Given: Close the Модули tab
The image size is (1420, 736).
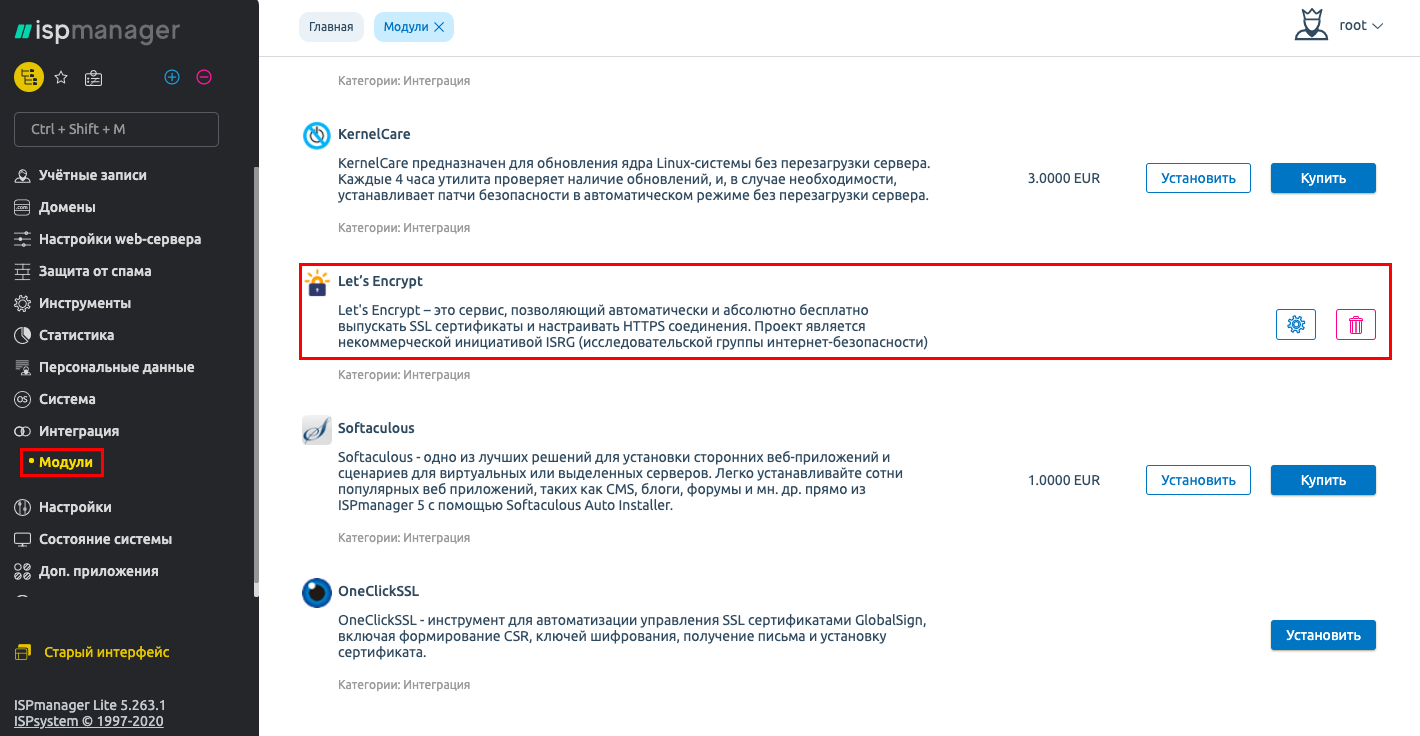Looking at the screenshot, I should [439, 27].
